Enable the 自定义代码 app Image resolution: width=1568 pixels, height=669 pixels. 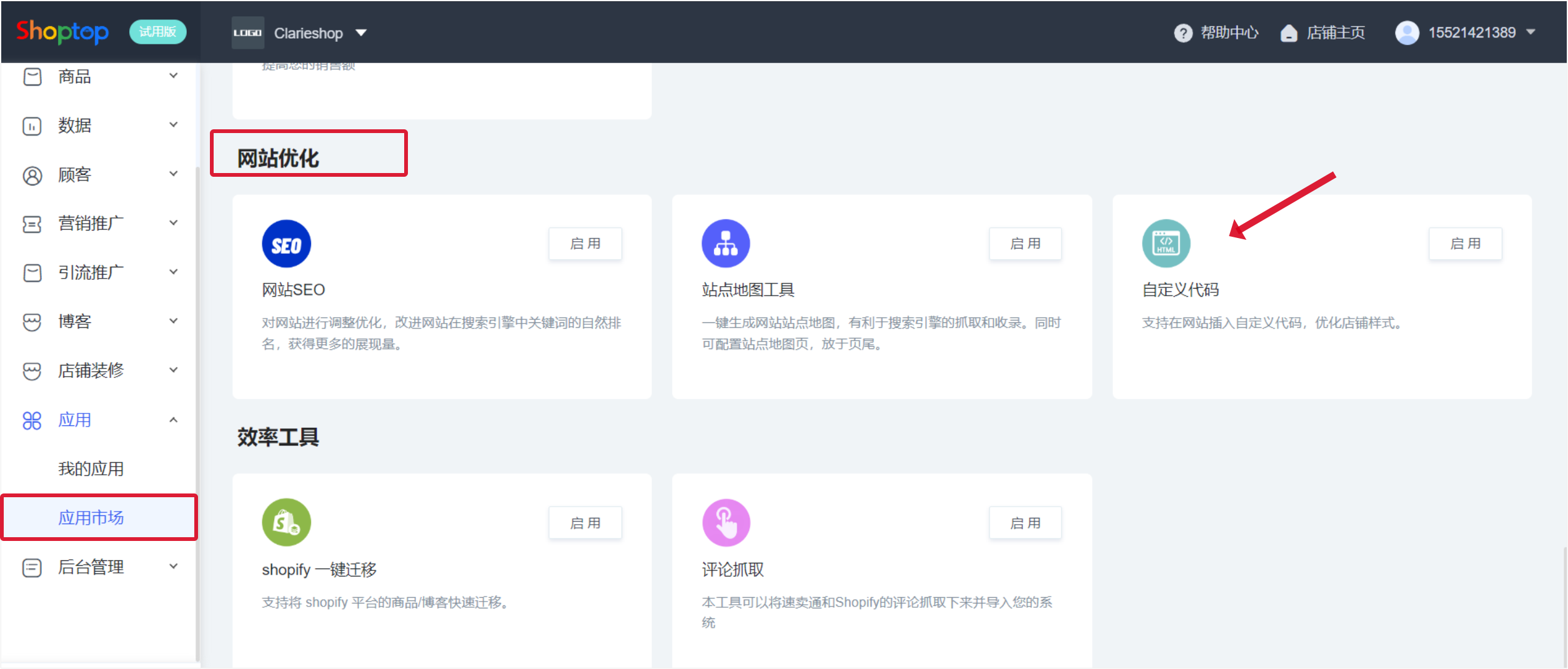click(1466, 244)
